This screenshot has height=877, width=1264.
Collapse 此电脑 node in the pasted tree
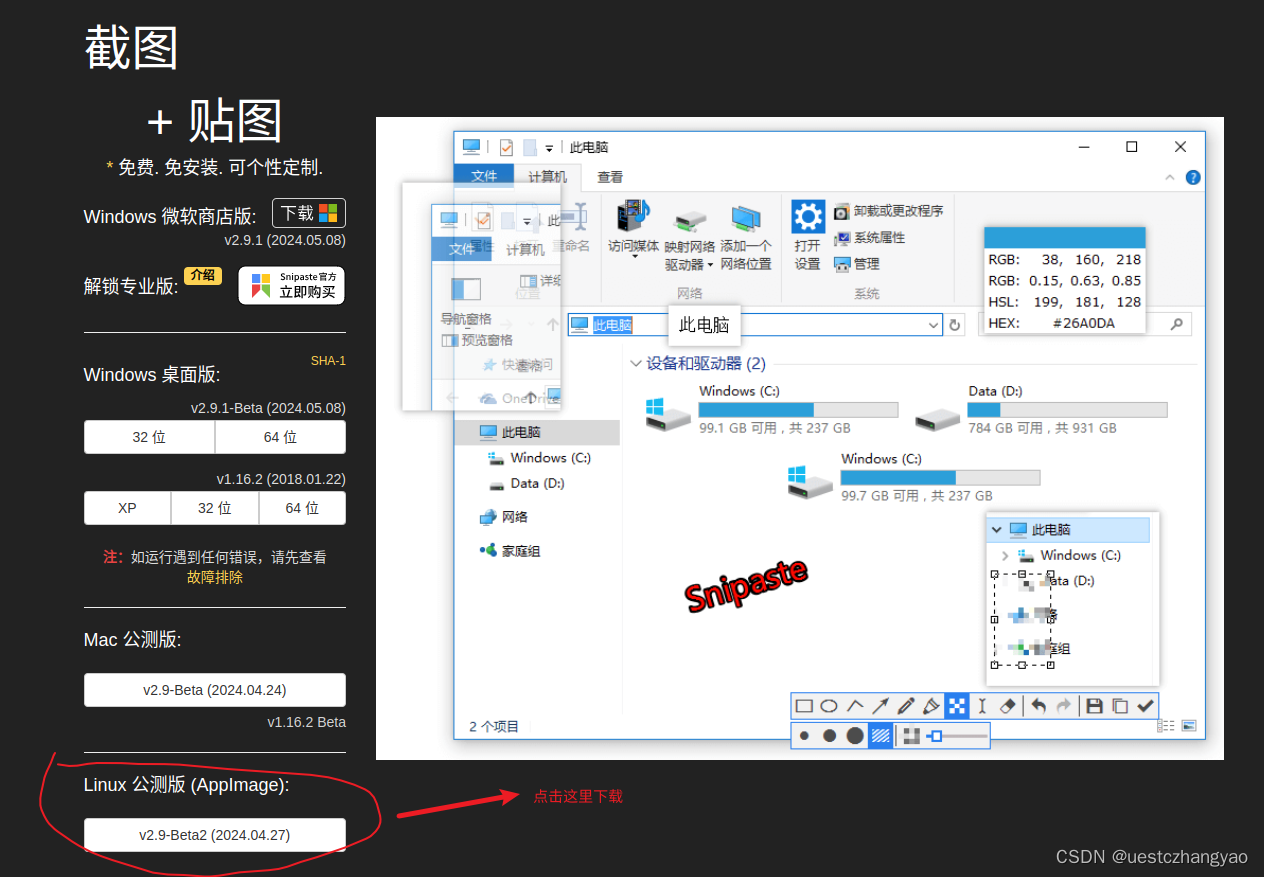click(x=996, y=530)
